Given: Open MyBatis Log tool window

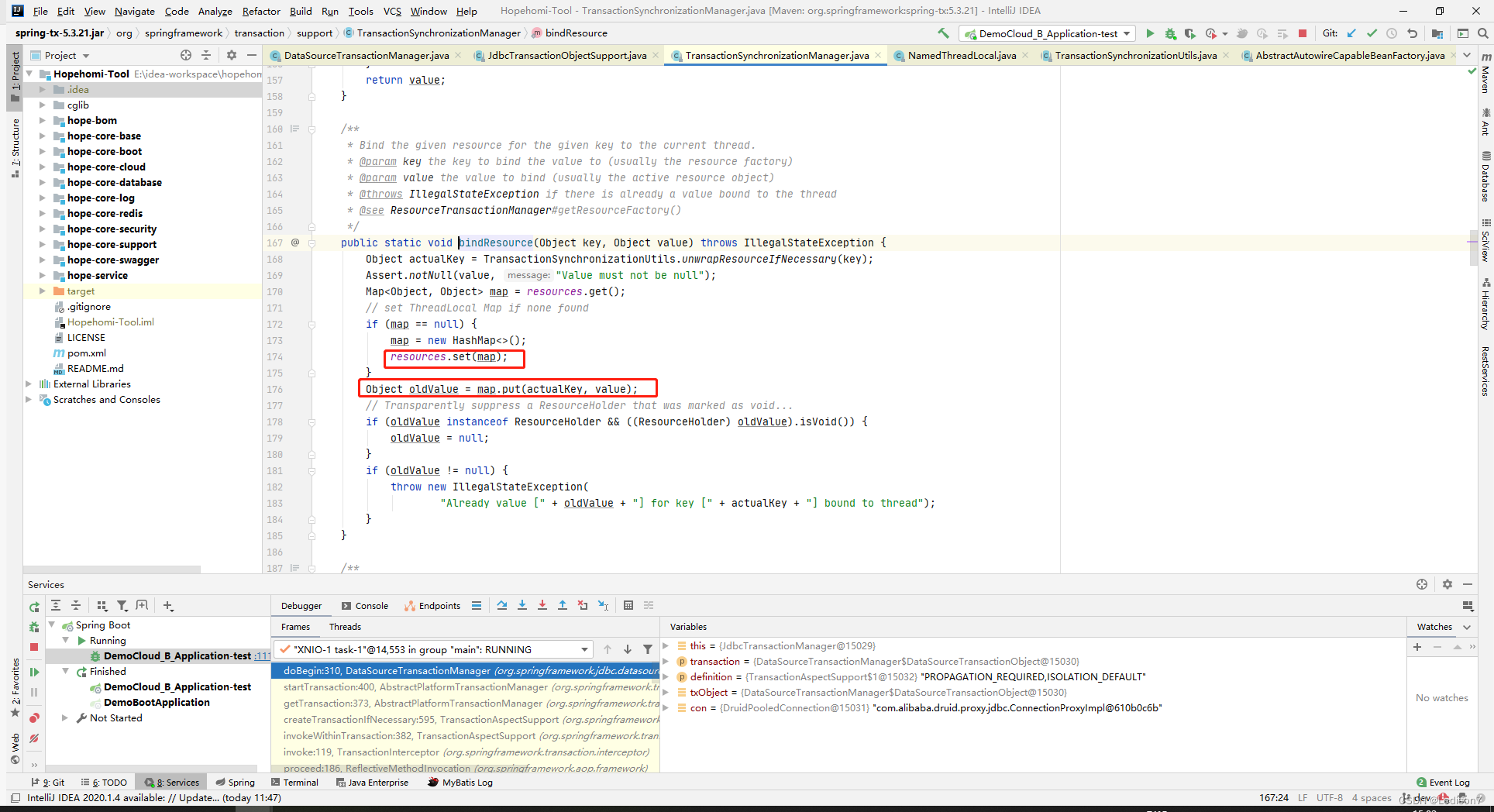Looking at the screenshot, I should coord(460,783).
